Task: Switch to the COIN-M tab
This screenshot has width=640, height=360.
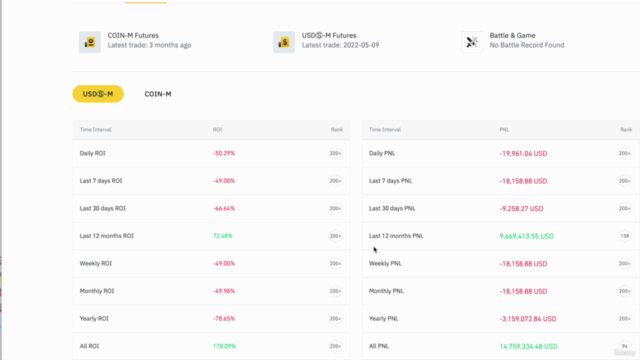Action: (158, 94)
